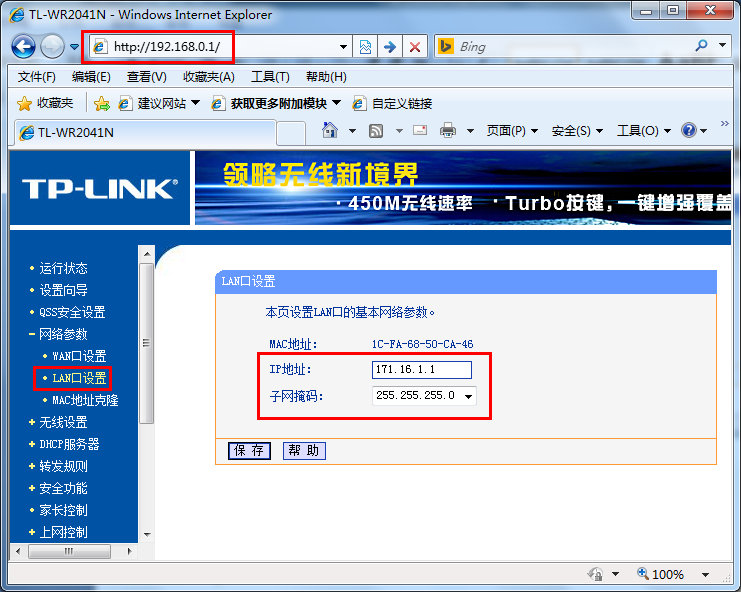Click the 收藏夹 star favorites button
Screen dimensions: 741x592
[x=45, y=103]
